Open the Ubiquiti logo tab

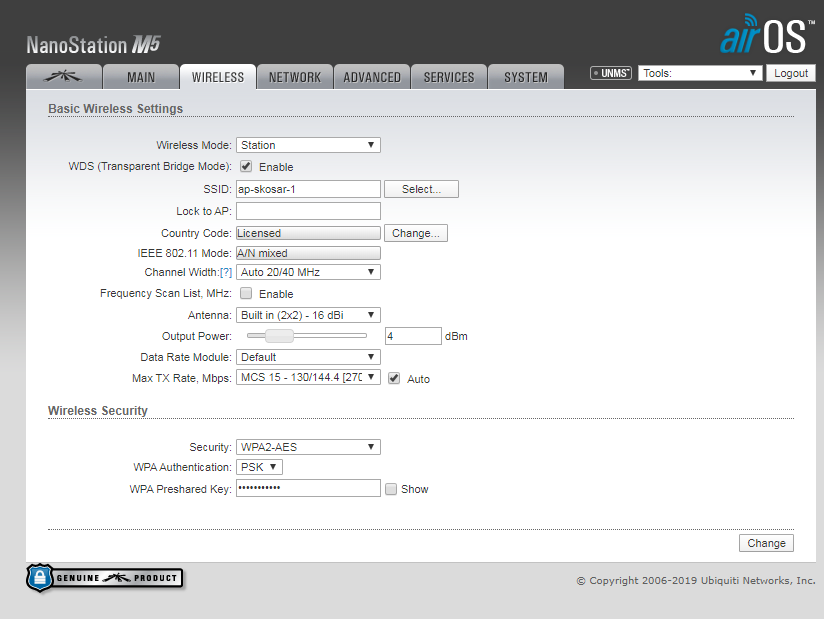point(64,77)
